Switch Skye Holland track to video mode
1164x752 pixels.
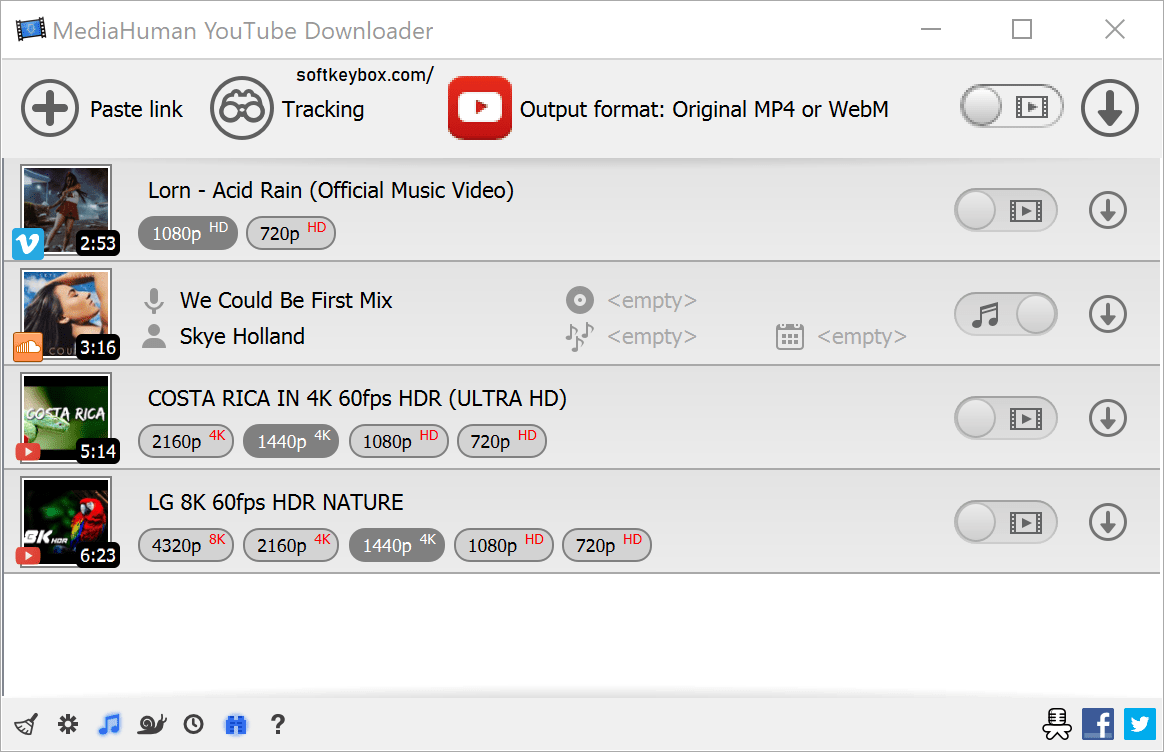1005,314
